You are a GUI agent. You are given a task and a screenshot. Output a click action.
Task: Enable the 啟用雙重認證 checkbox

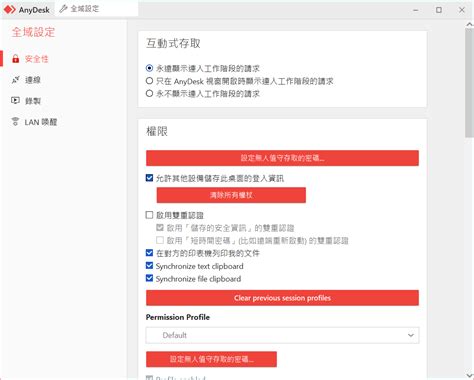pos(149,215)
